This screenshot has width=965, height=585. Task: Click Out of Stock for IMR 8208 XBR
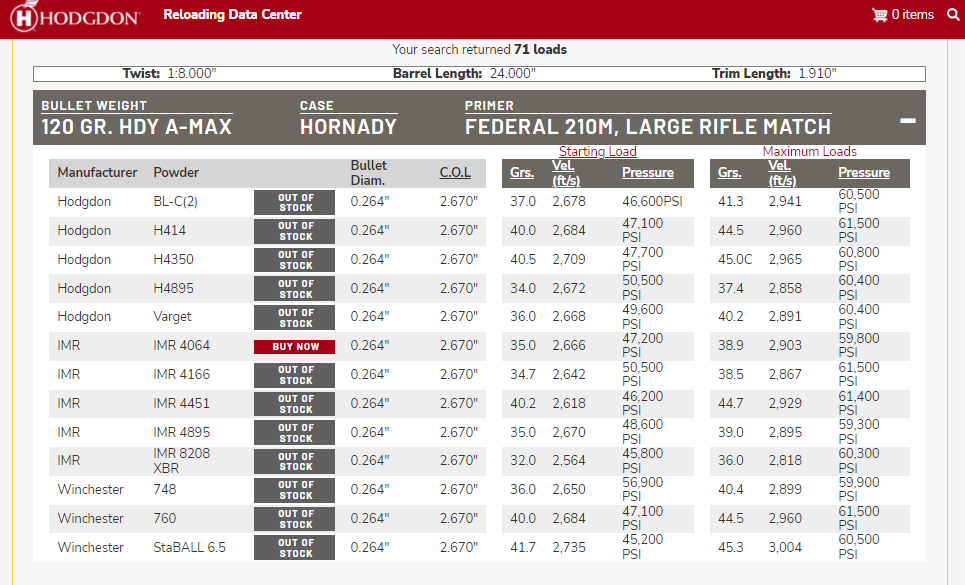295,461
